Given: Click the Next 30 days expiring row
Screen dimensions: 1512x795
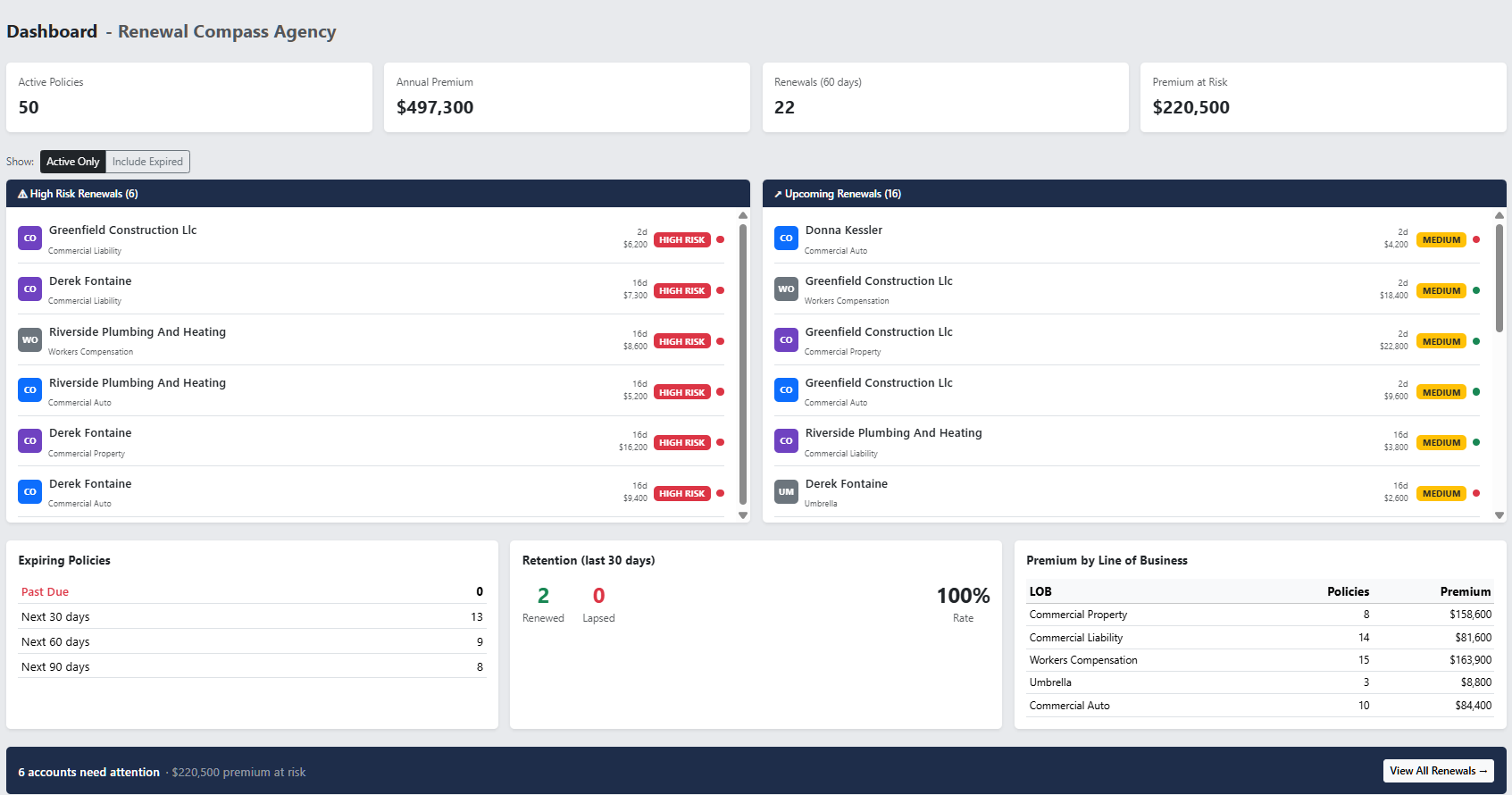Looking at the screenshot, I should click(252, 616).
